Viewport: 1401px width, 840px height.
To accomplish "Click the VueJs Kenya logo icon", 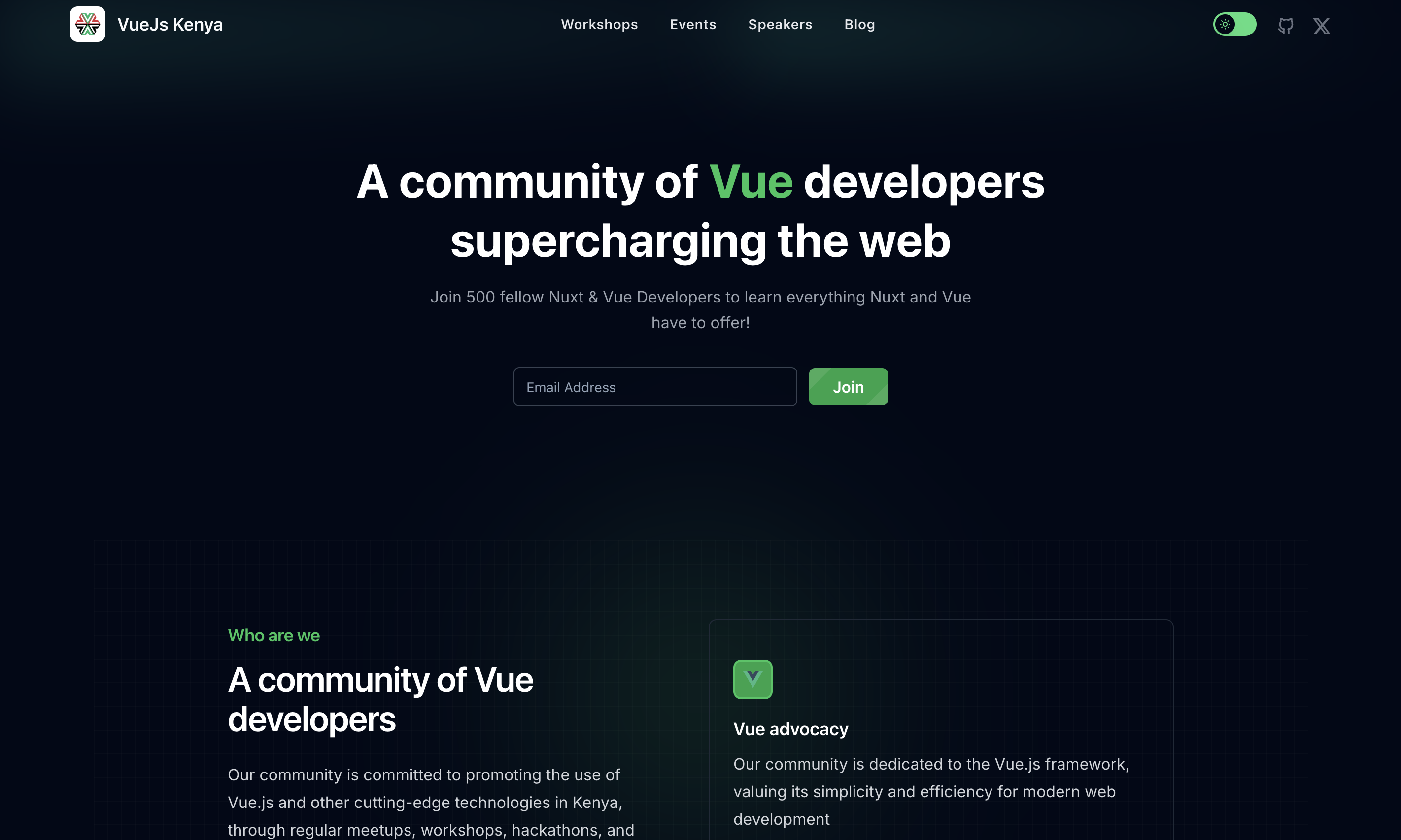I will [x=87, y=24].
